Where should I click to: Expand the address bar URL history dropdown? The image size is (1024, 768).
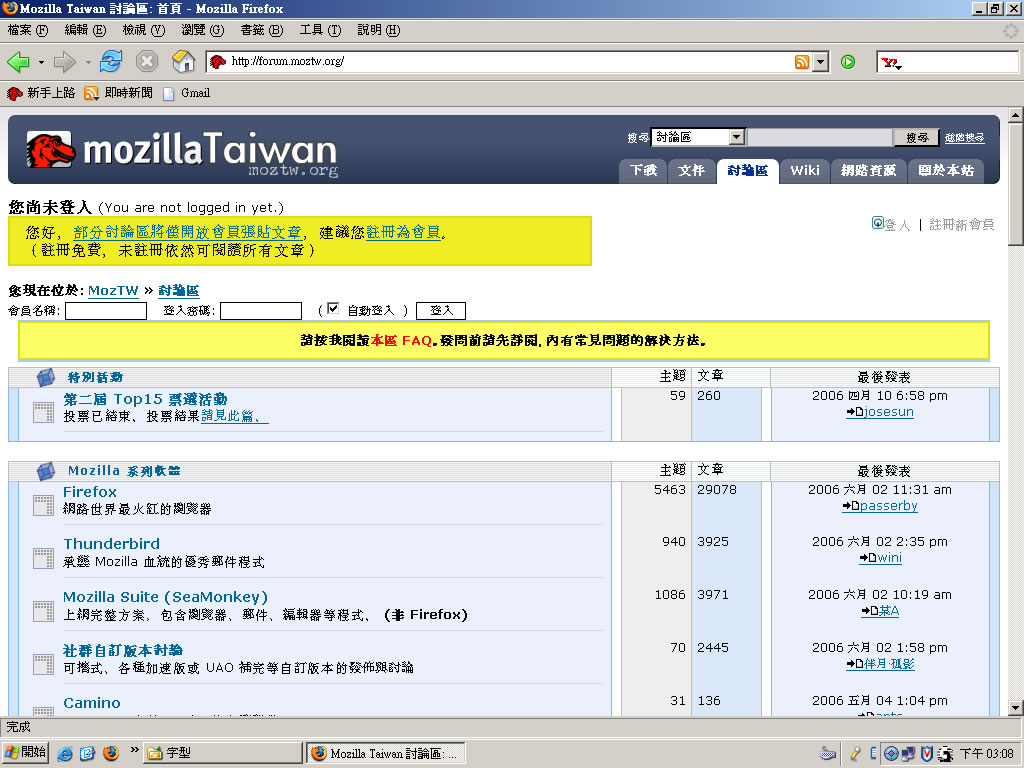pos(821,62)
